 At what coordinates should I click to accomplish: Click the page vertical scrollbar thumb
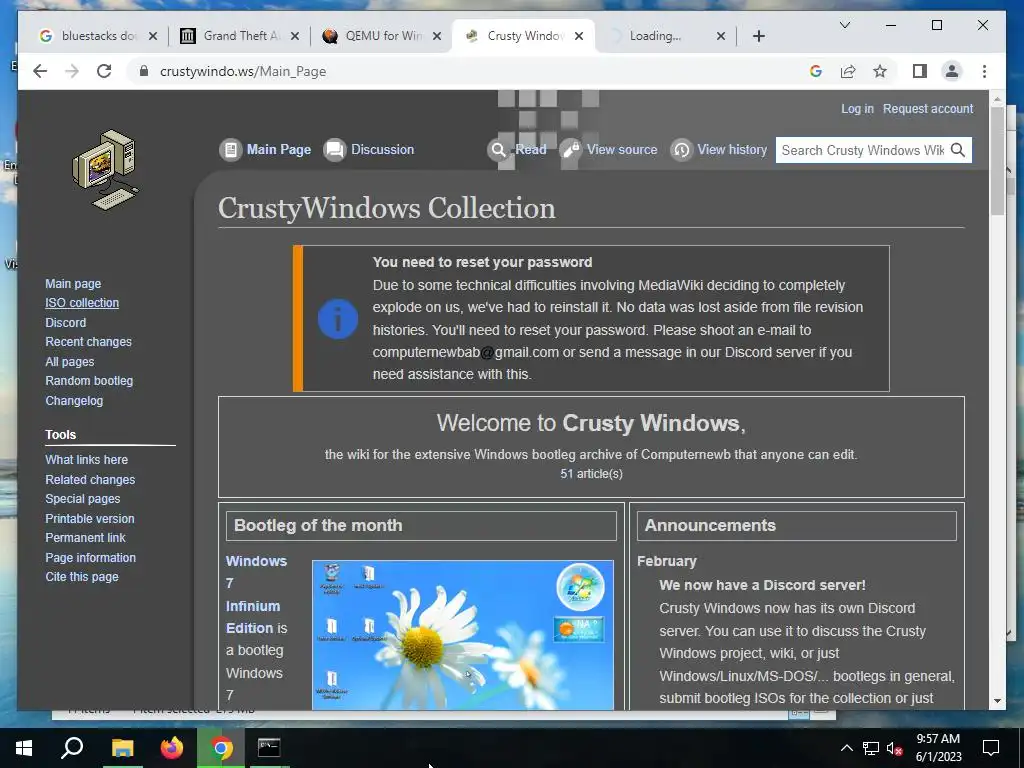[997, 160]
